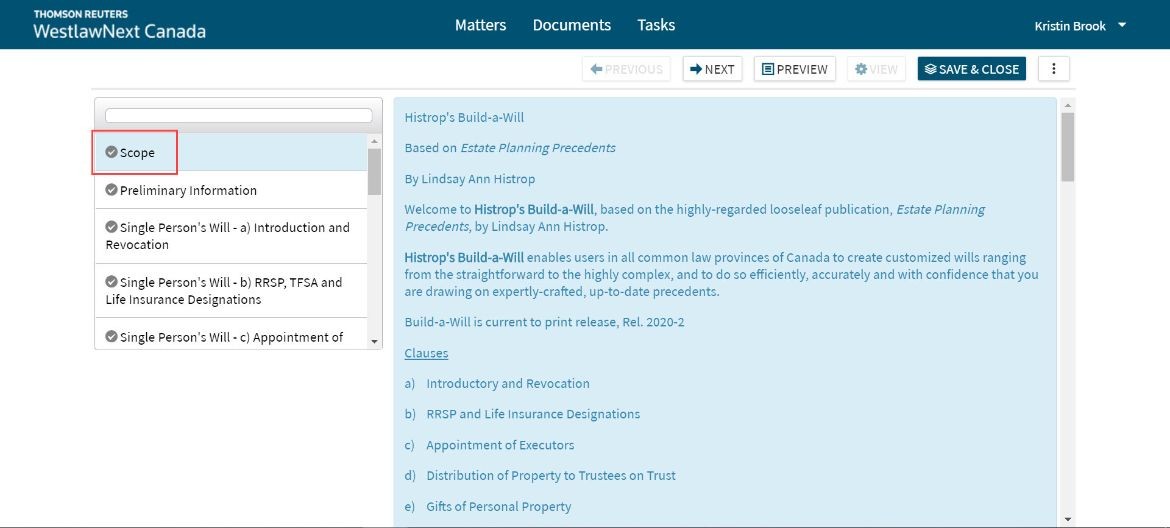Image resolution: width=1170 pixels, height=528 pixels.
Task: Click the Next button
Action: [712, 69]
